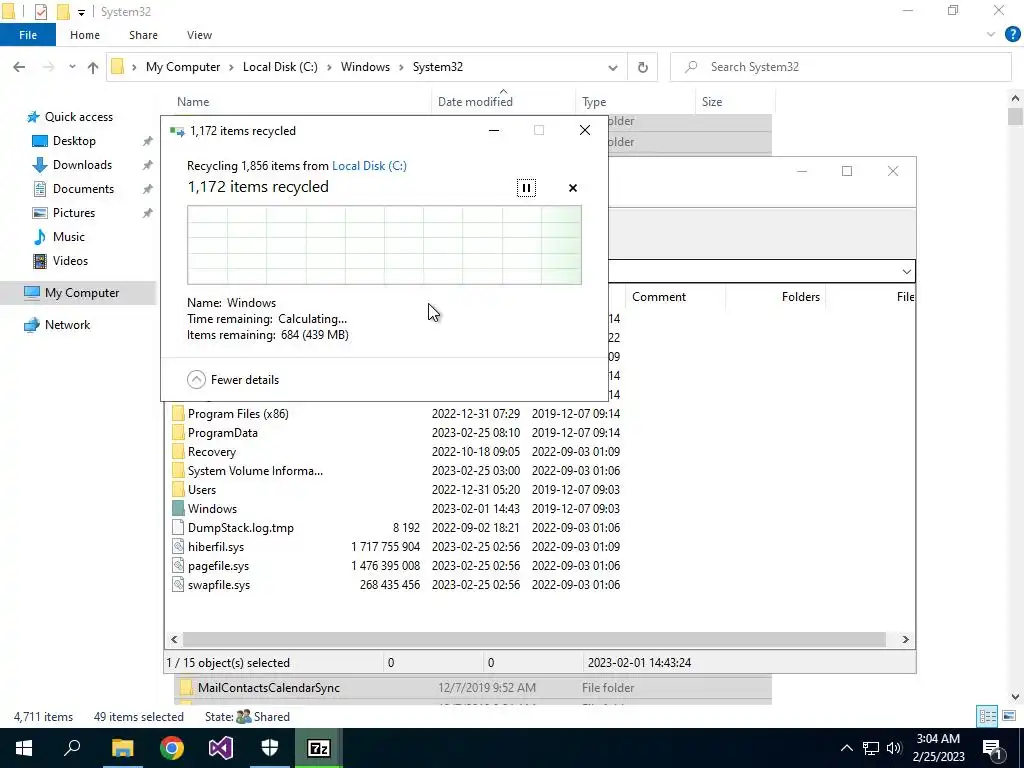Open network status tray icon
Image resolution: width=1024 pixels, height=768 pixels.
(871, 748)
